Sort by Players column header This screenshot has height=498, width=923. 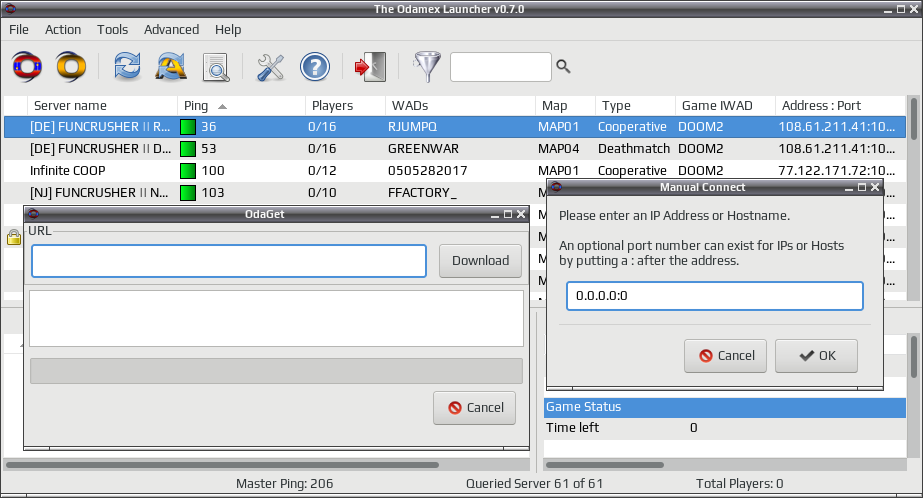point(345,105)
